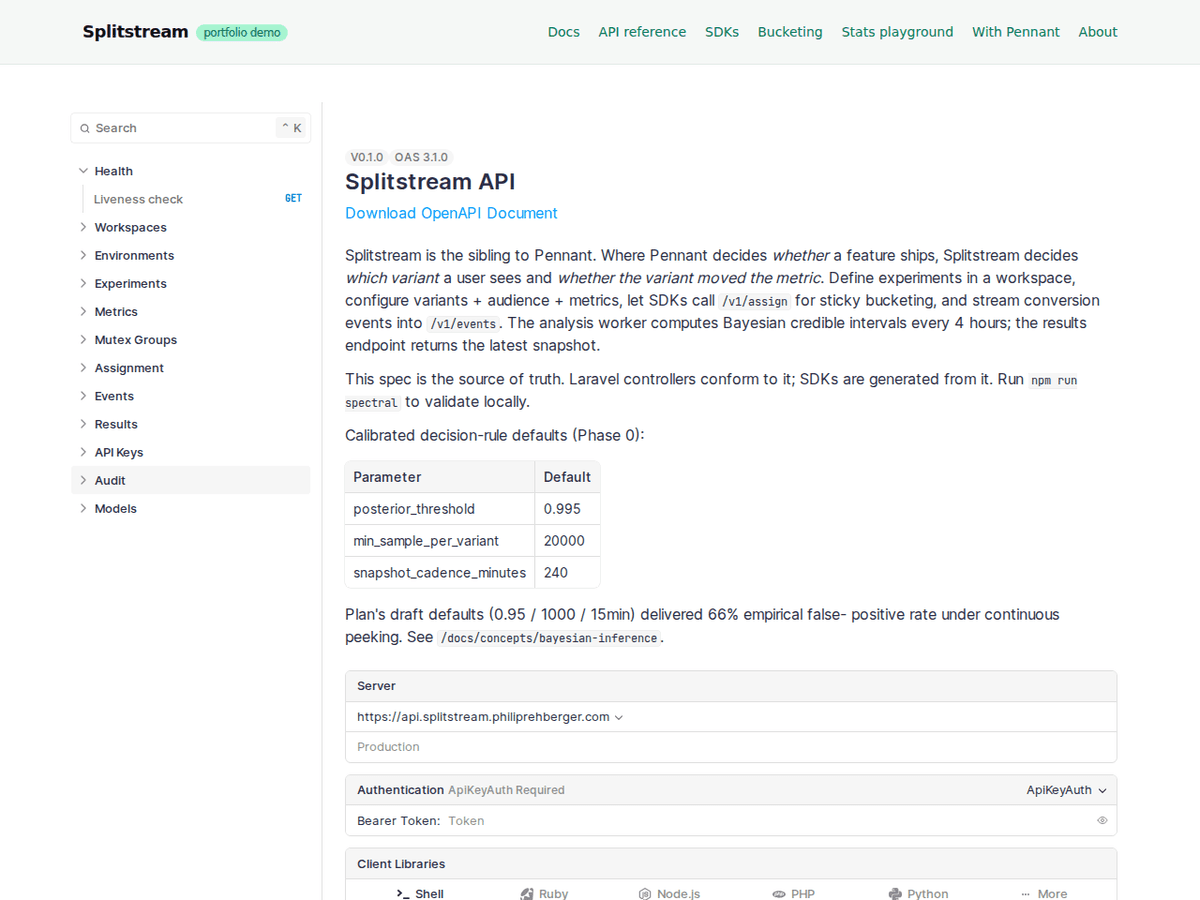This screenshot has height=900, width=1200.
Task: Toggle bearer token visibility eye icon
Action: click(1102, 820)
